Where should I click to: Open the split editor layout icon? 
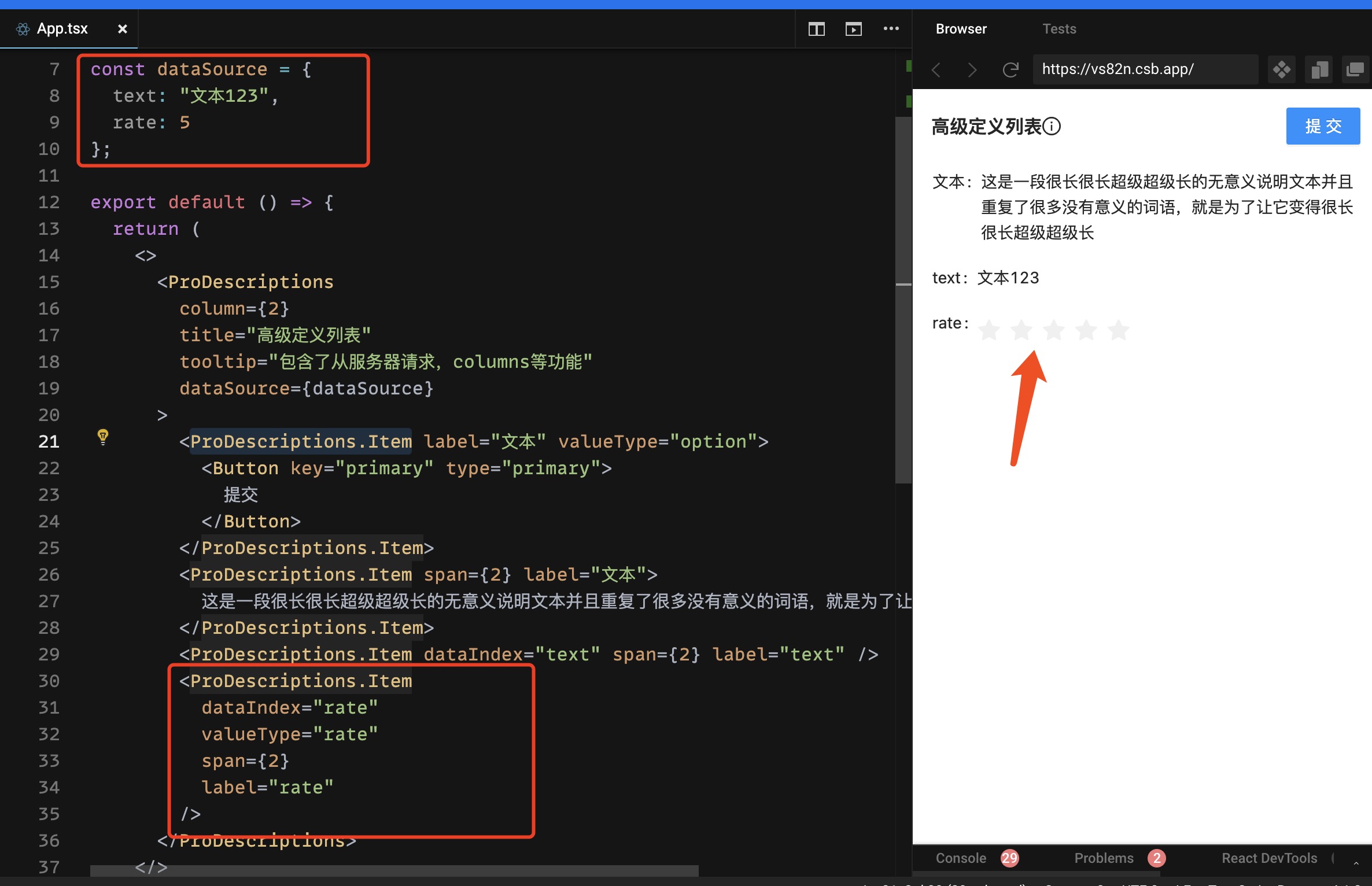tap(816, 29)
